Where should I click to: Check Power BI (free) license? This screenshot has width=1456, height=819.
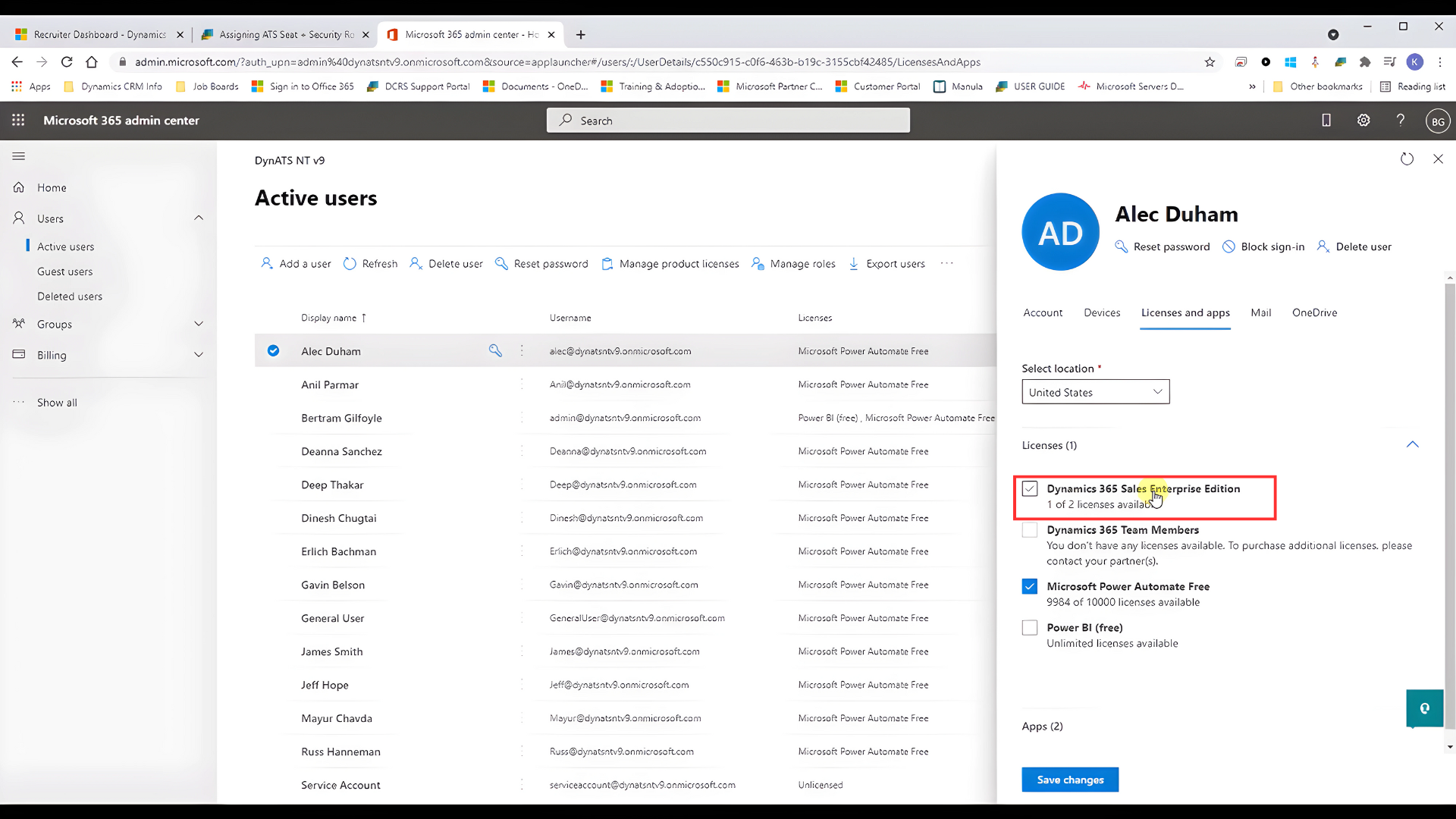pyautogui.click(x=1029, y=628)
